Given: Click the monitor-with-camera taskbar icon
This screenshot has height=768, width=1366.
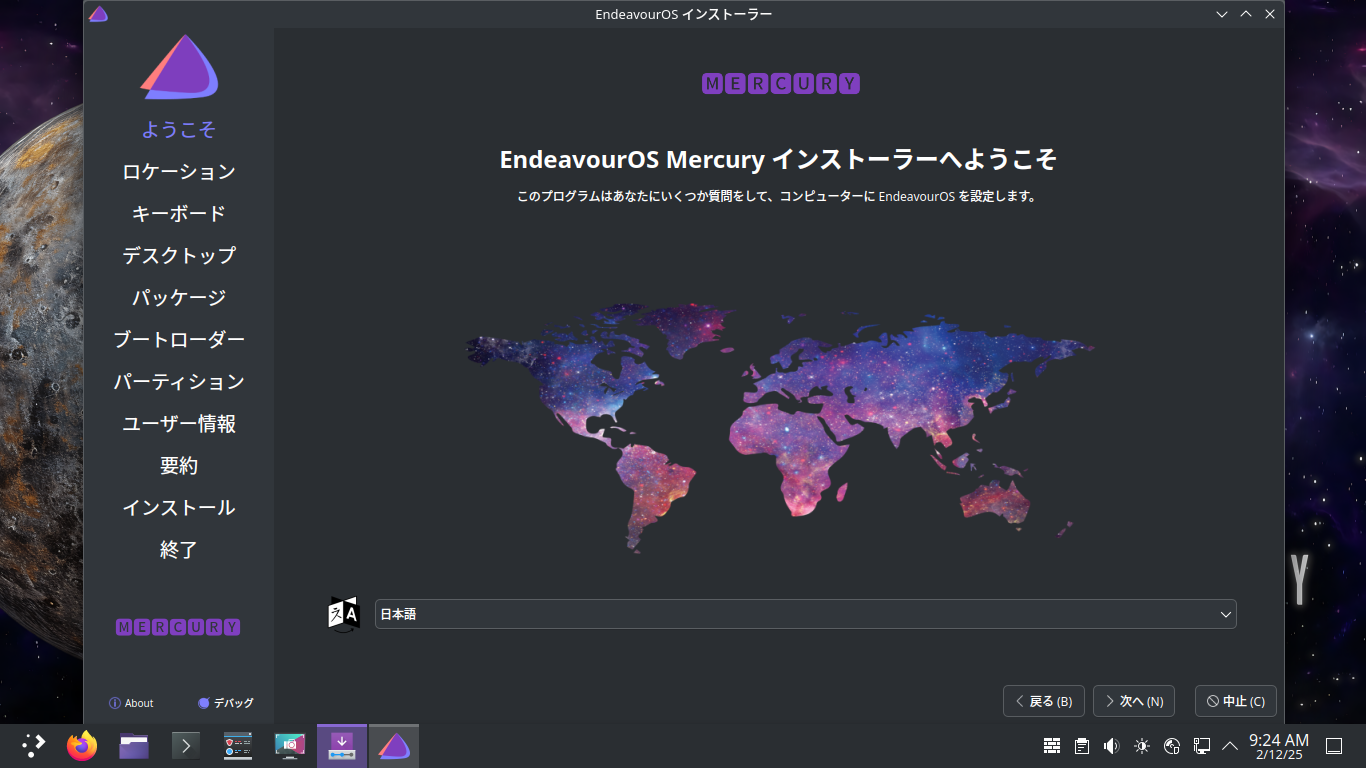Looking at the screenshot, I should click(x=290, y=746).
